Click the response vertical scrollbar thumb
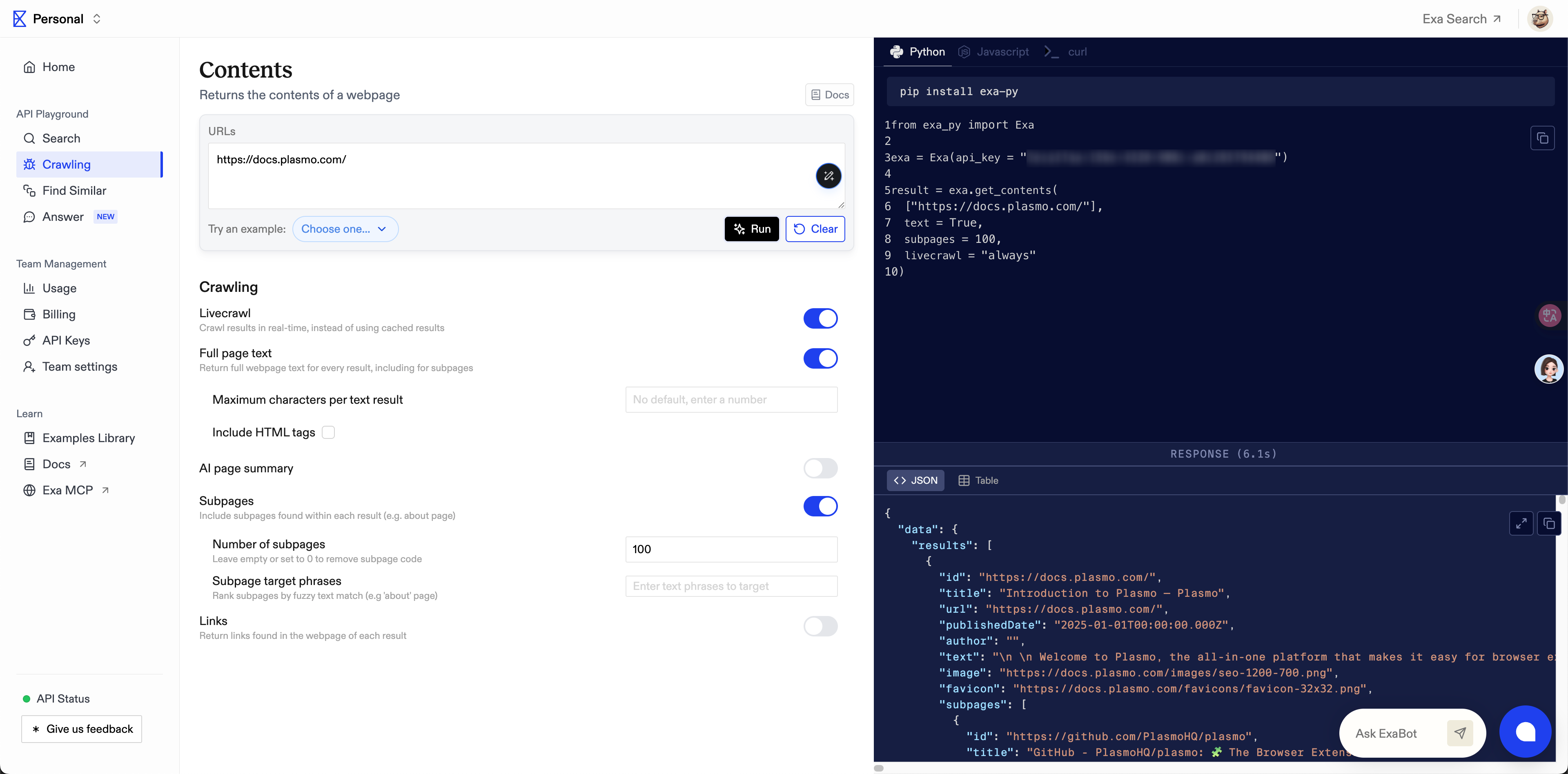Image resolution: width=1568 pixels, height=774 pixels. 1561,500
